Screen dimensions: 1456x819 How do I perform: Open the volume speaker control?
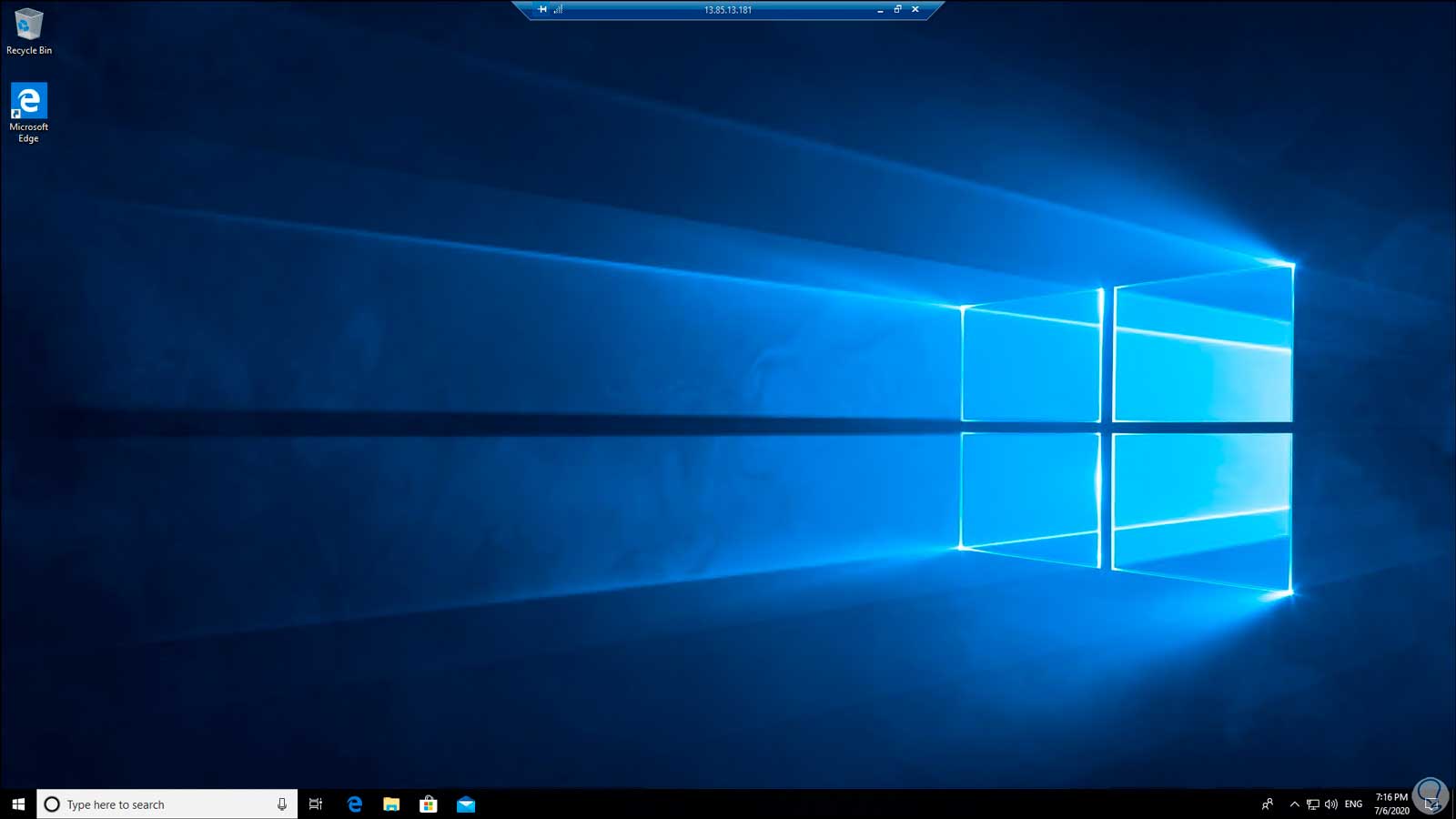tap(1331, 804)
